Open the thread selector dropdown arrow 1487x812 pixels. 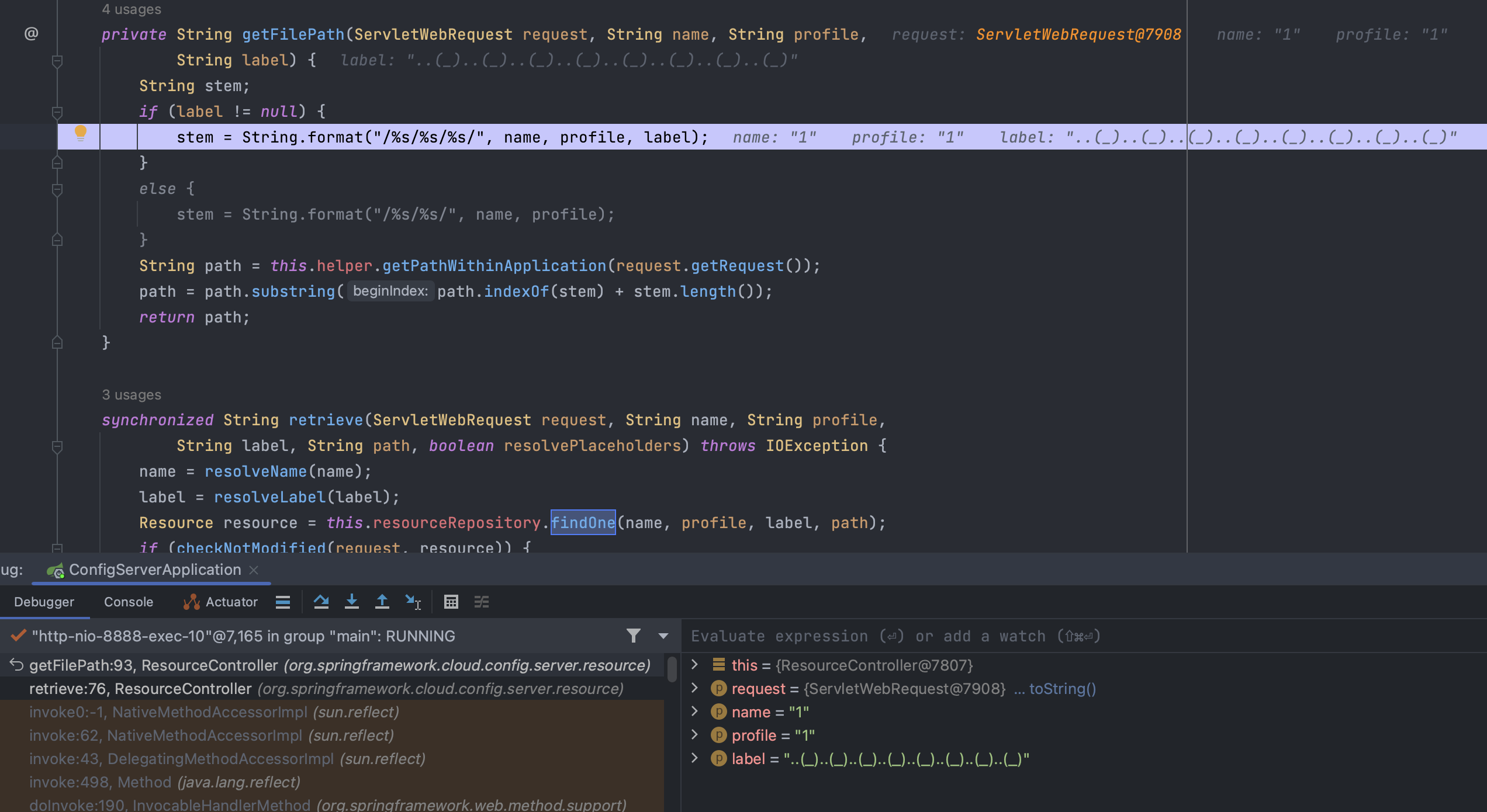(663, 636)
